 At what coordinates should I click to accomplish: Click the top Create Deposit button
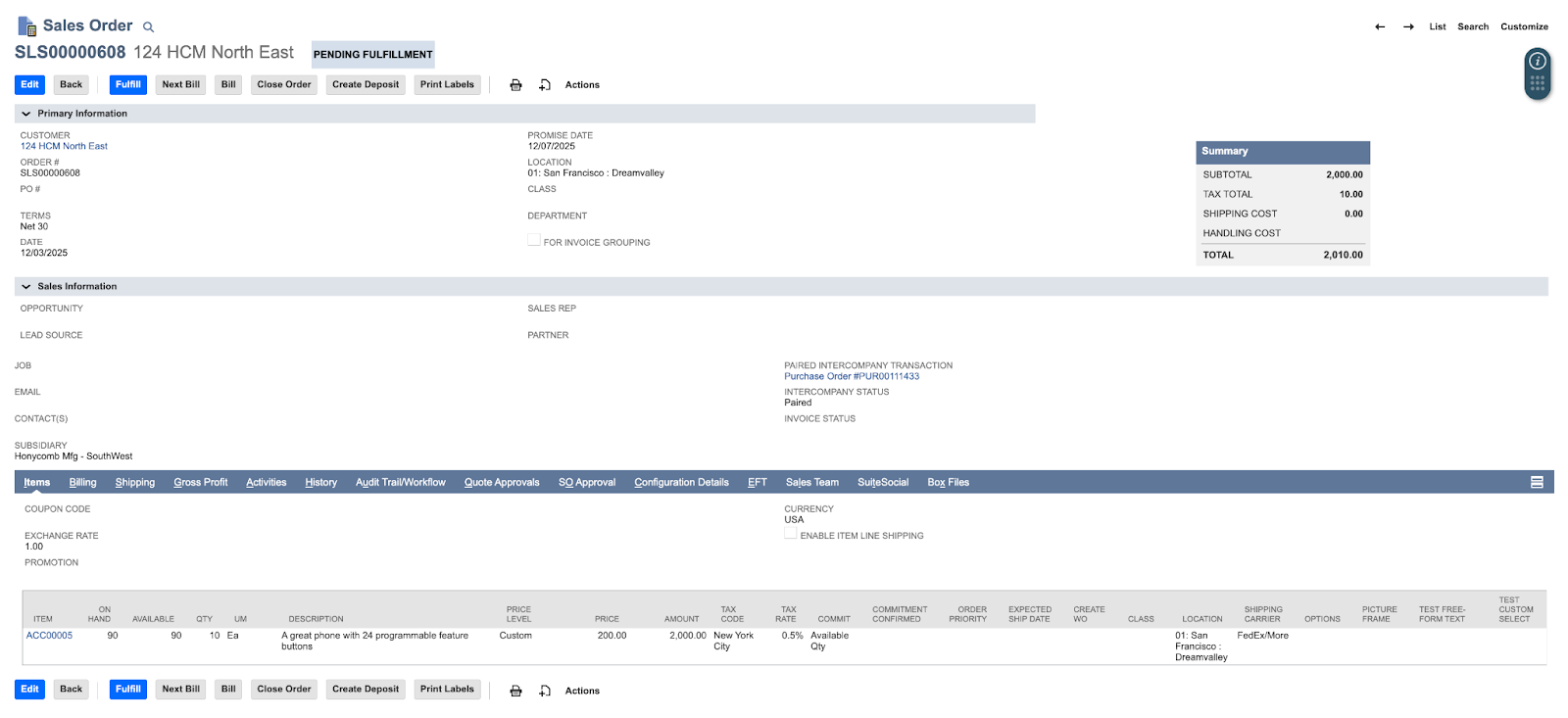366,85
